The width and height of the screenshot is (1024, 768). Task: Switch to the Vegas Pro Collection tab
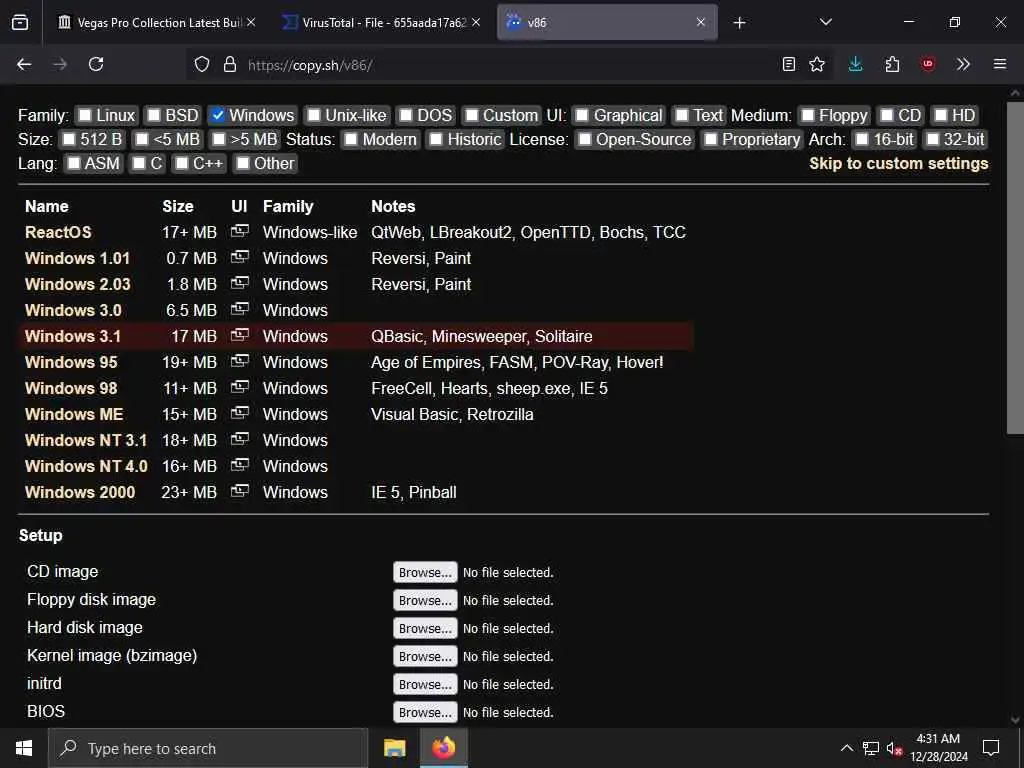click(157, 22)
